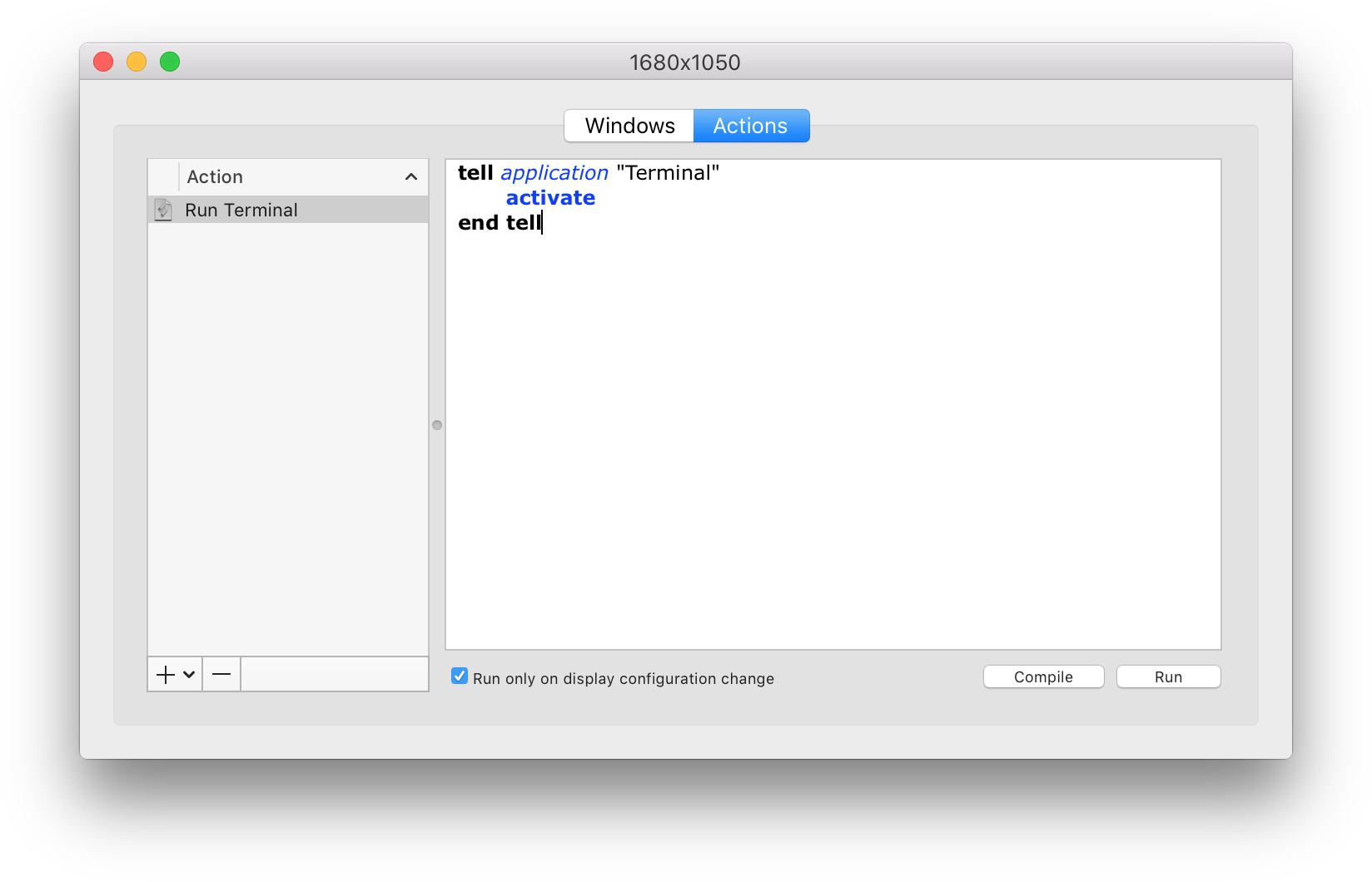
Task: Click the line starting with "tell application"
Action: (x=589, y=172)
